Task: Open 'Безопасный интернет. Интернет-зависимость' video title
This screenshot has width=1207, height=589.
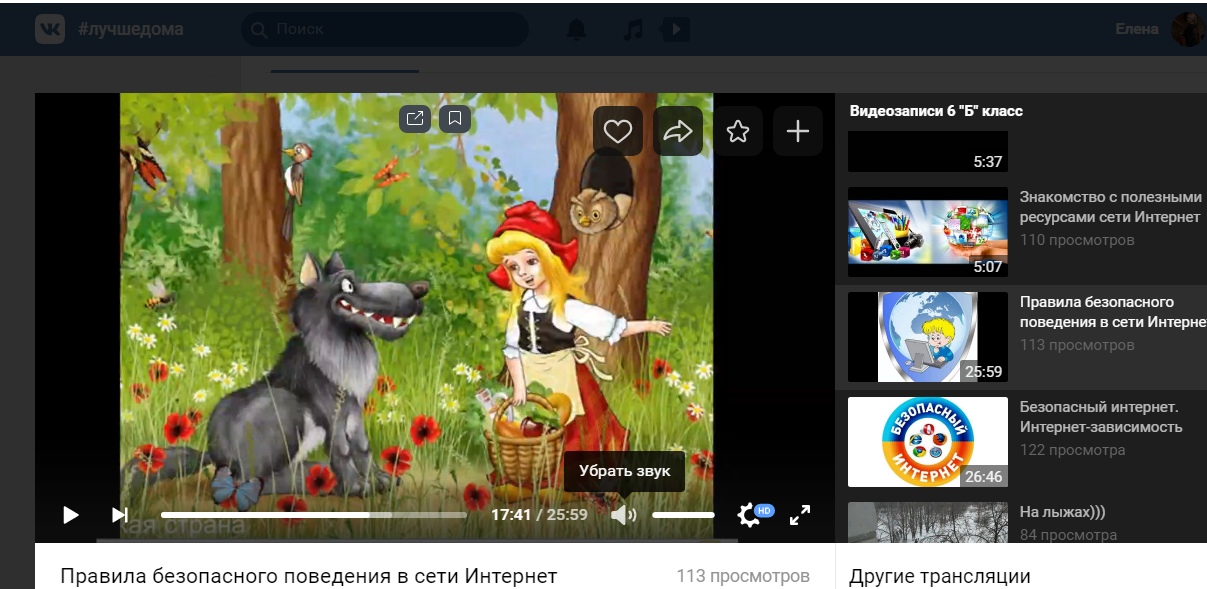Action: tap(1101, 417)
